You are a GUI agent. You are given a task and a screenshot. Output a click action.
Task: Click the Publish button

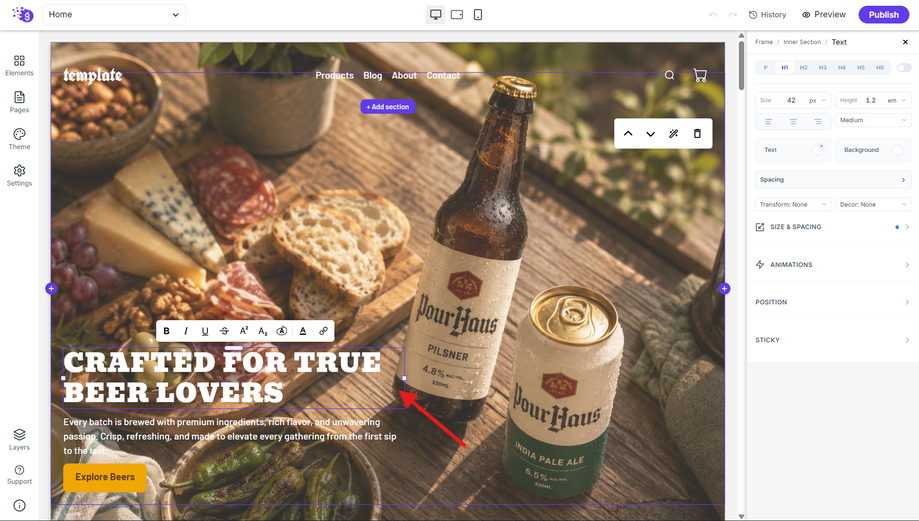point(883,15)
